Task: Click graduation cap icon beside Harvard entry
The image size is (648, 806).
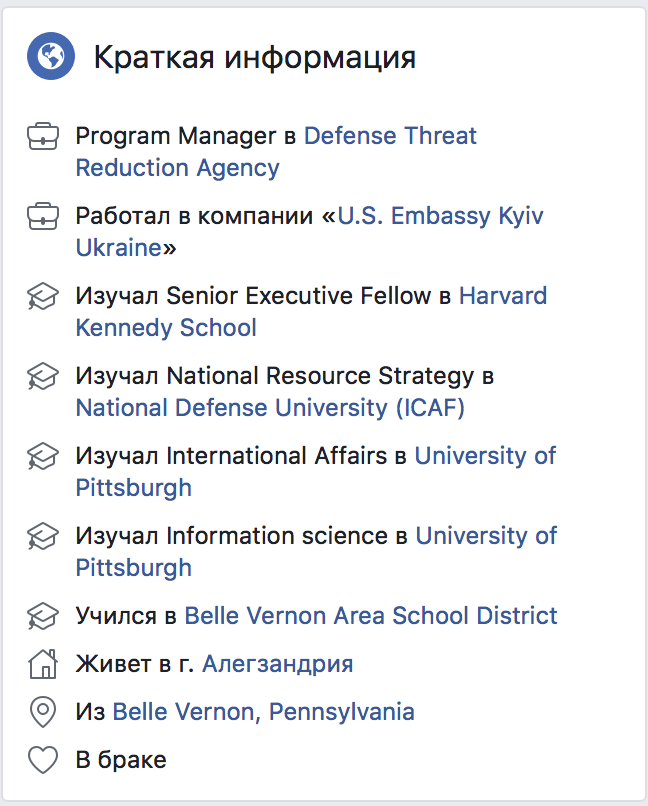Action: click(43, 296)
